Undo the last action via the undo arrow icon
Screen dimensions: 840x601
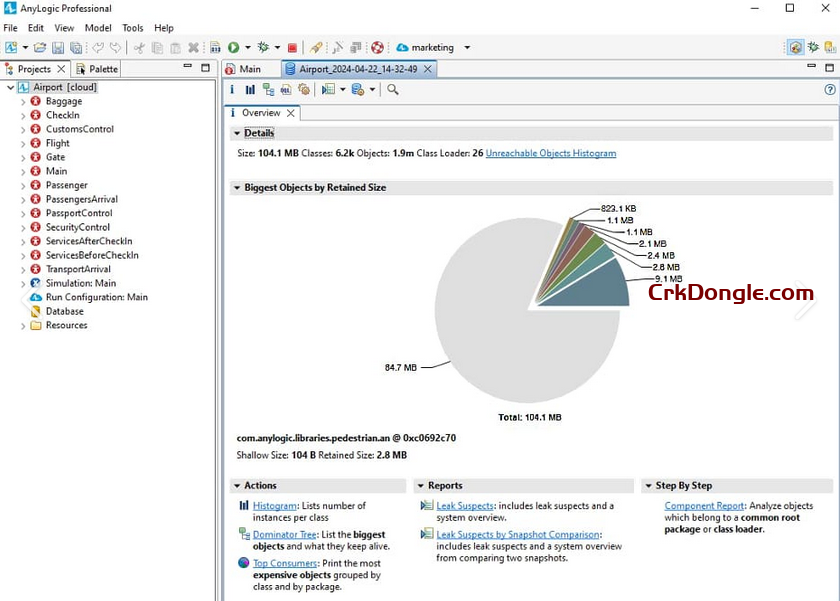97,47
